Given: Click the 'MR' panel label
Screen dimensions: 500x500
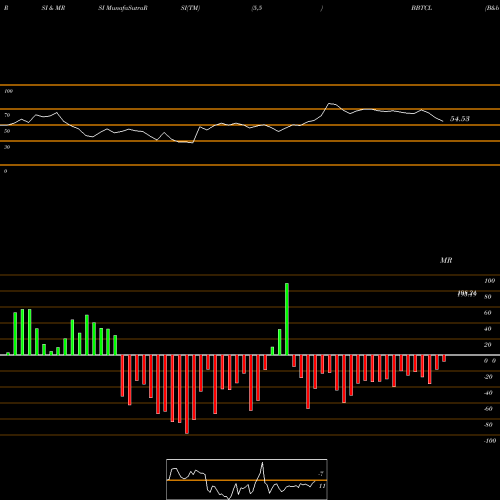Looking at the screenshot, I should tap(446, 260).
